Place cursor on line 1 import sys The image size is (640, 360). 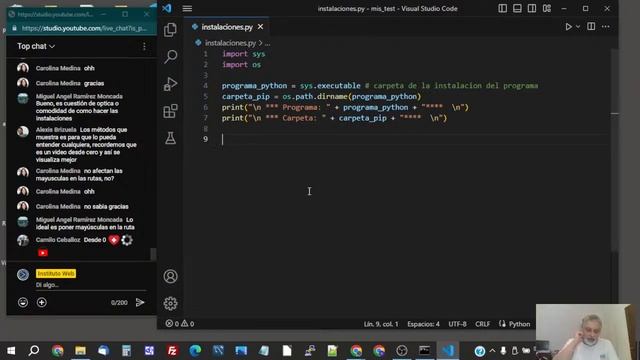pyautogui.click(x=244, y=54)
